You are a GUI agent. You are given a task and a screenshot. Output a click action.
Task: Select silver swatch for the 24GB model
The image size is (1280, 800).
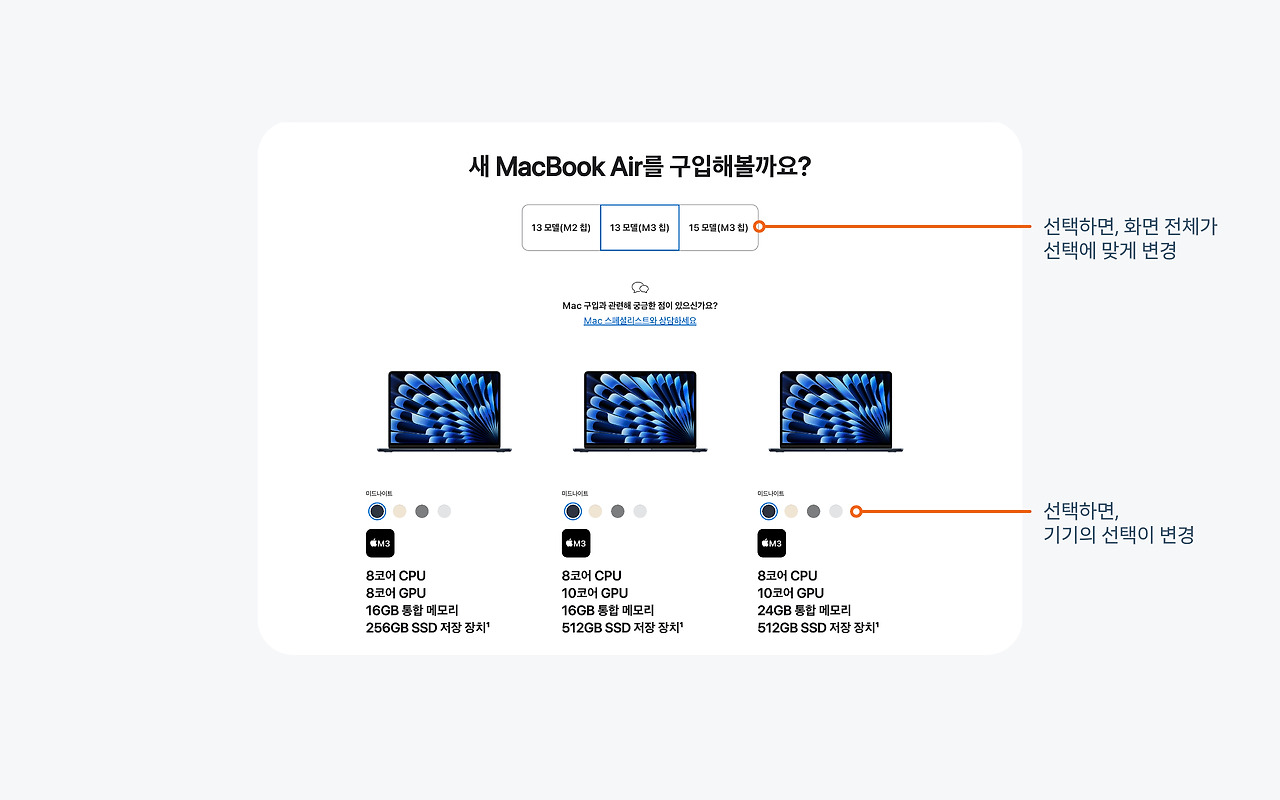(836, 511)
